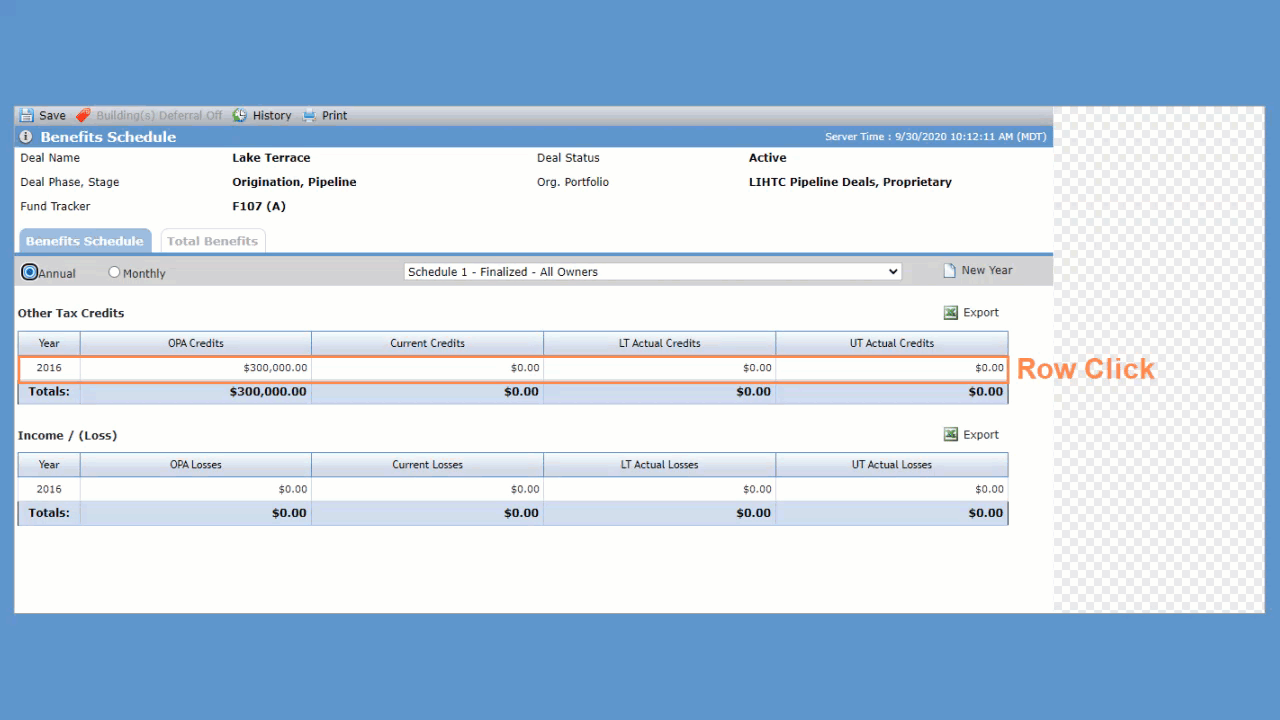Open History via clock icon
Viewport: 1280px width, 720px height.
coord(240,115)
